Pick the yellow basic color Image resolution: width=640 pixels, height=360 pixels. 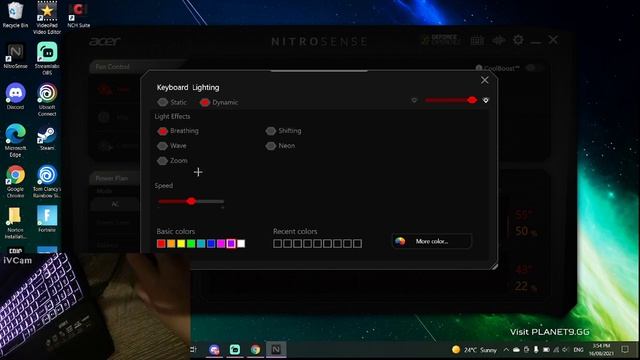(181, 244)
